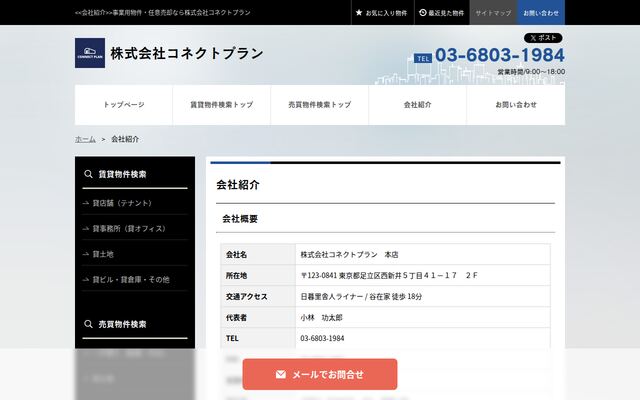Image resolution: width=640 pixels, height=400 pixels.
Task: Open the サイトマップ link in top bar
Action: (493, 13)
